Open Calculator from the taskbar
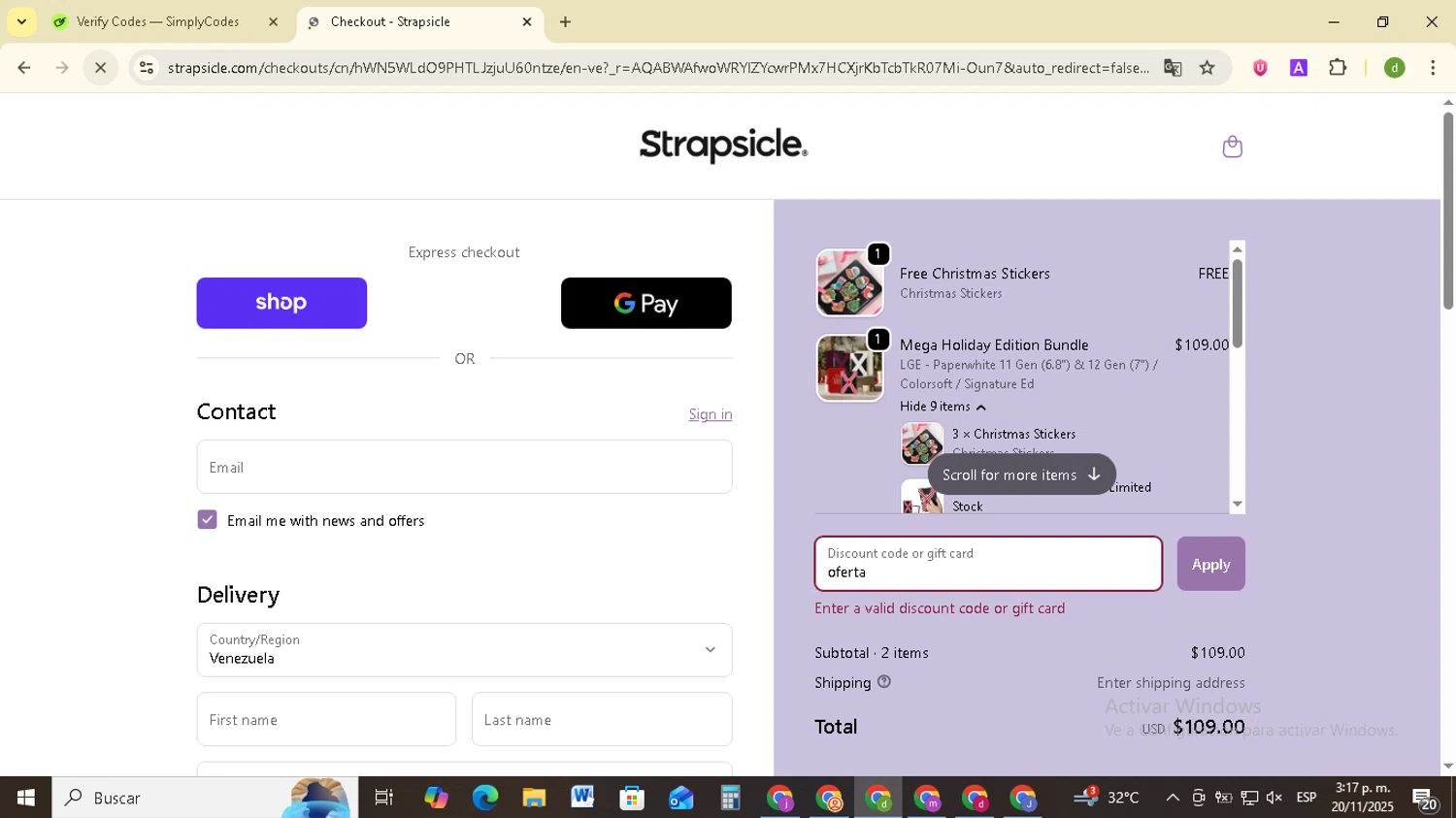This screenshot has width=1456, height=818. [730, 798]
